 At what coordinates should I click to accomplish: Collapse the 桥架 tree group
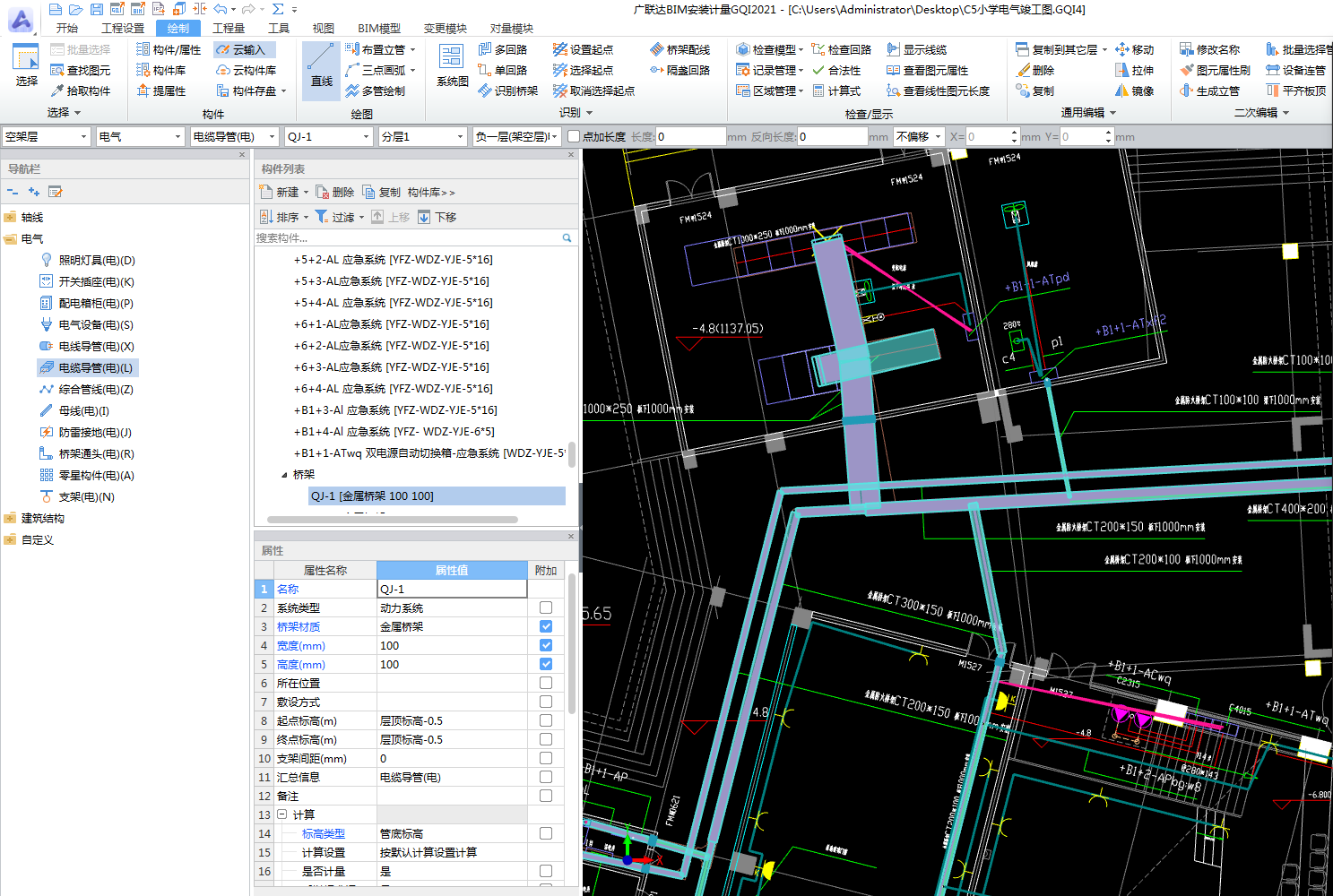[284, 475]
